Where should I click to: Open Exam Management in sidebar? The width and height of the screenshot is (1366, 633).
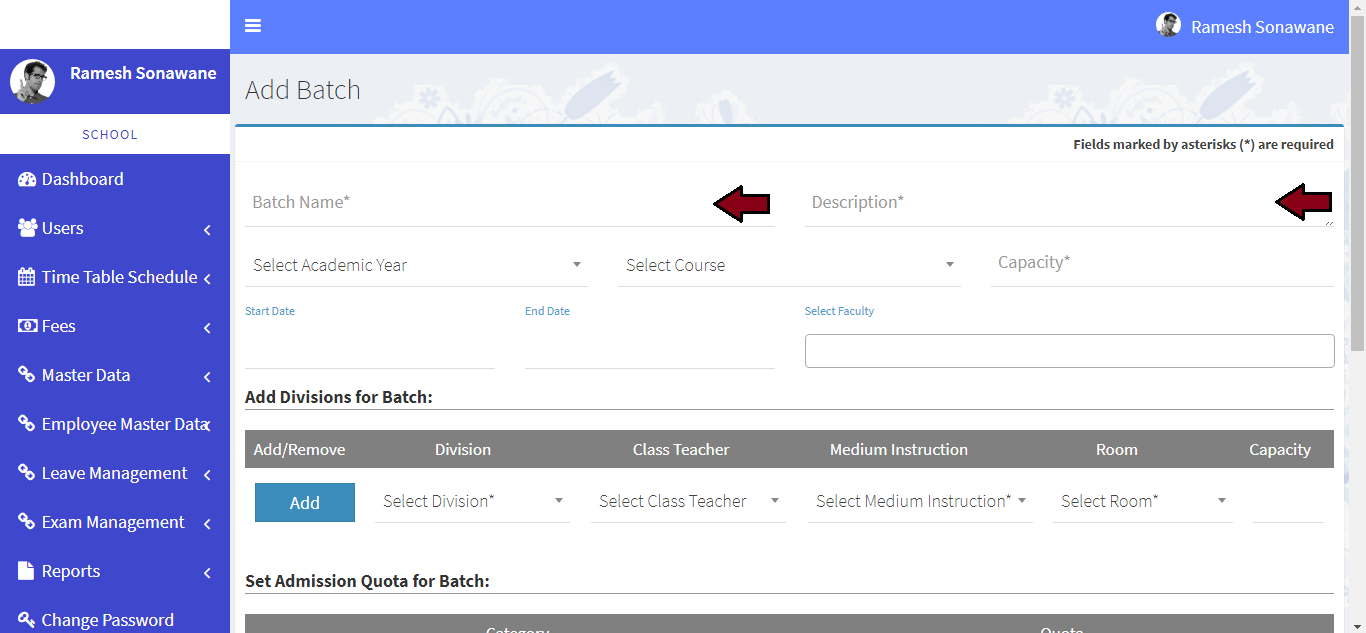pos(113,522)
